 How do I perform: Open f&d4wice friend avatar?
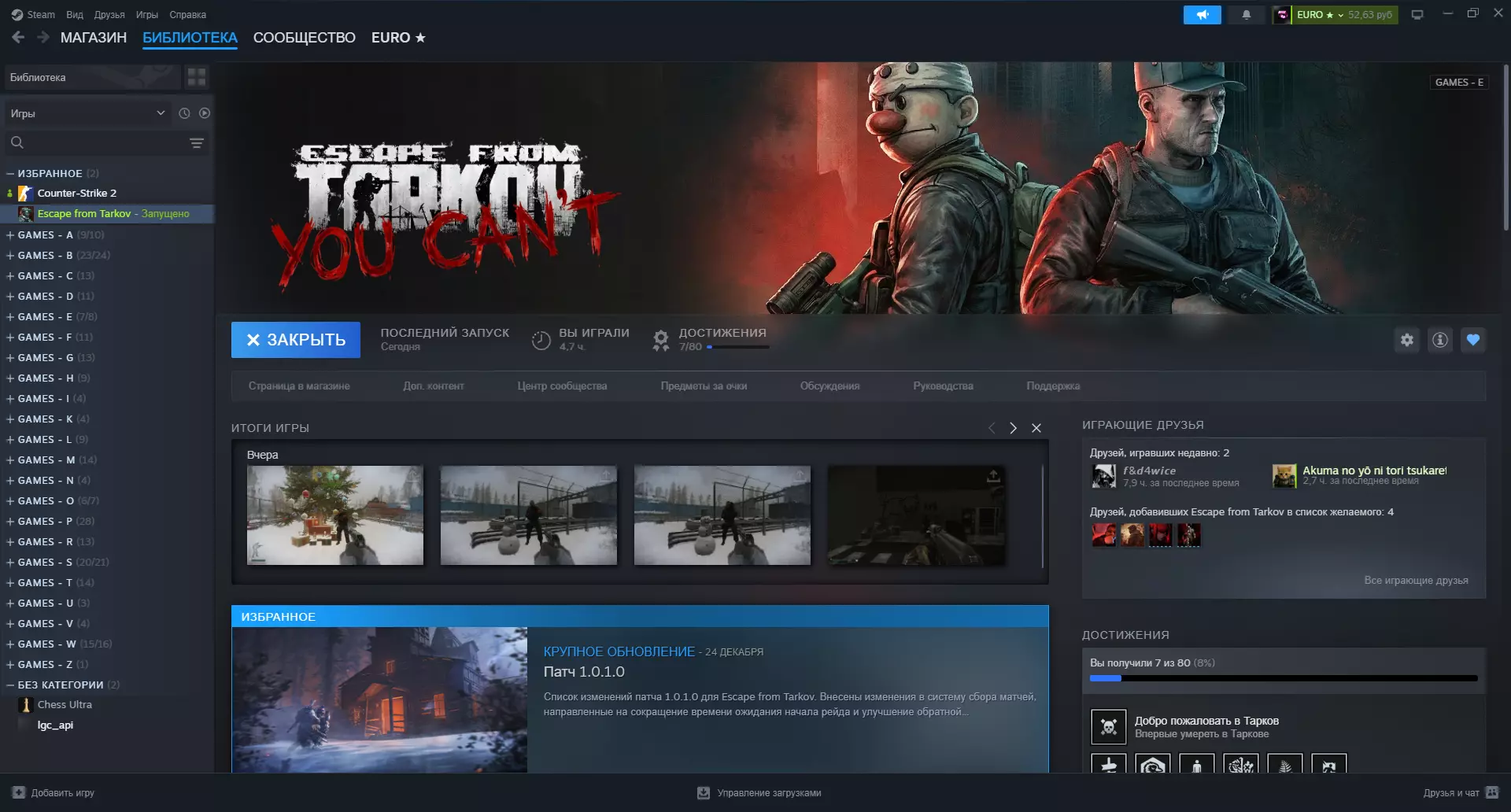(x=1103, y=476)
